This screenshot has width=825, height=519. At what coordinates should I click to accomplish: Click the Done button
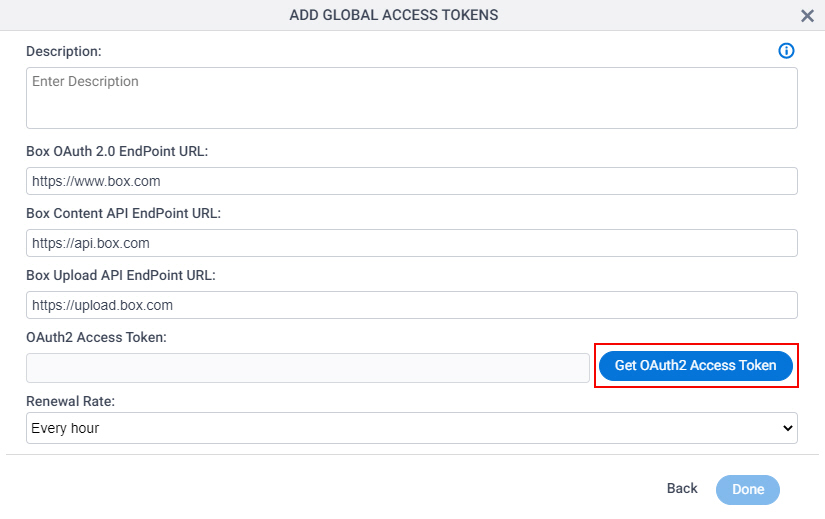click(748, 490)
